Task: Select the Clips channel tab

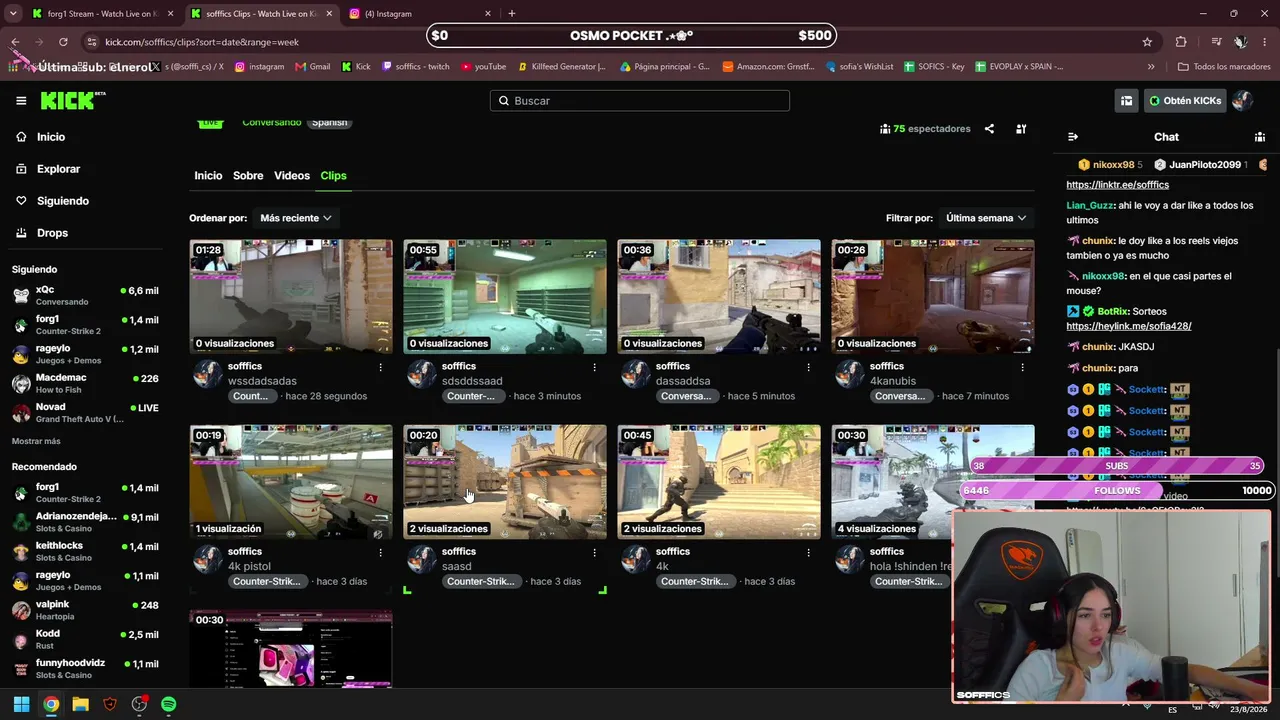Action: (x=333, y=176)
